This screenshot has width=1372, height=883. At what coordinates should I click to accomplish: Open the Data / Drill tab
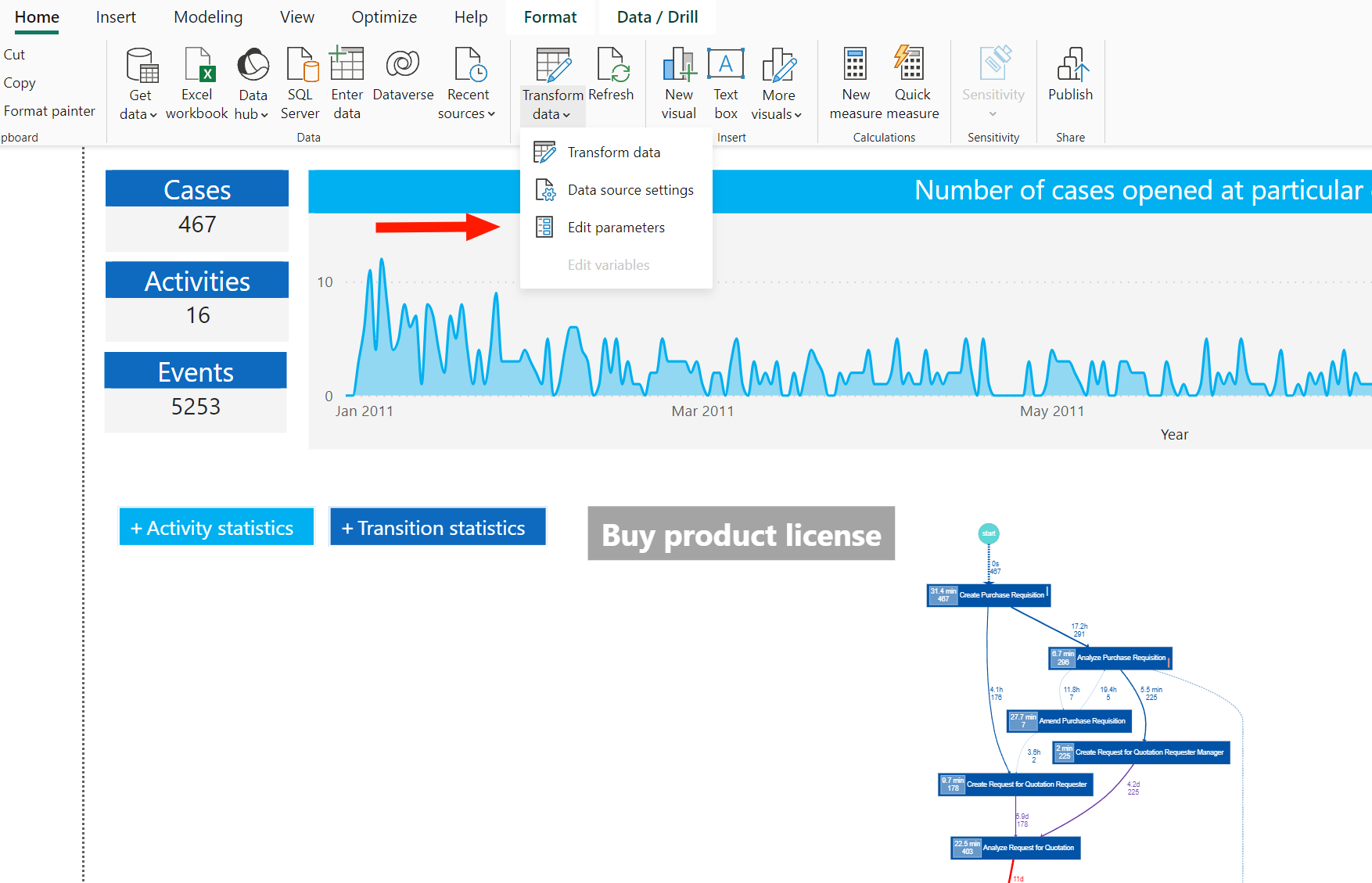point(657,17)
